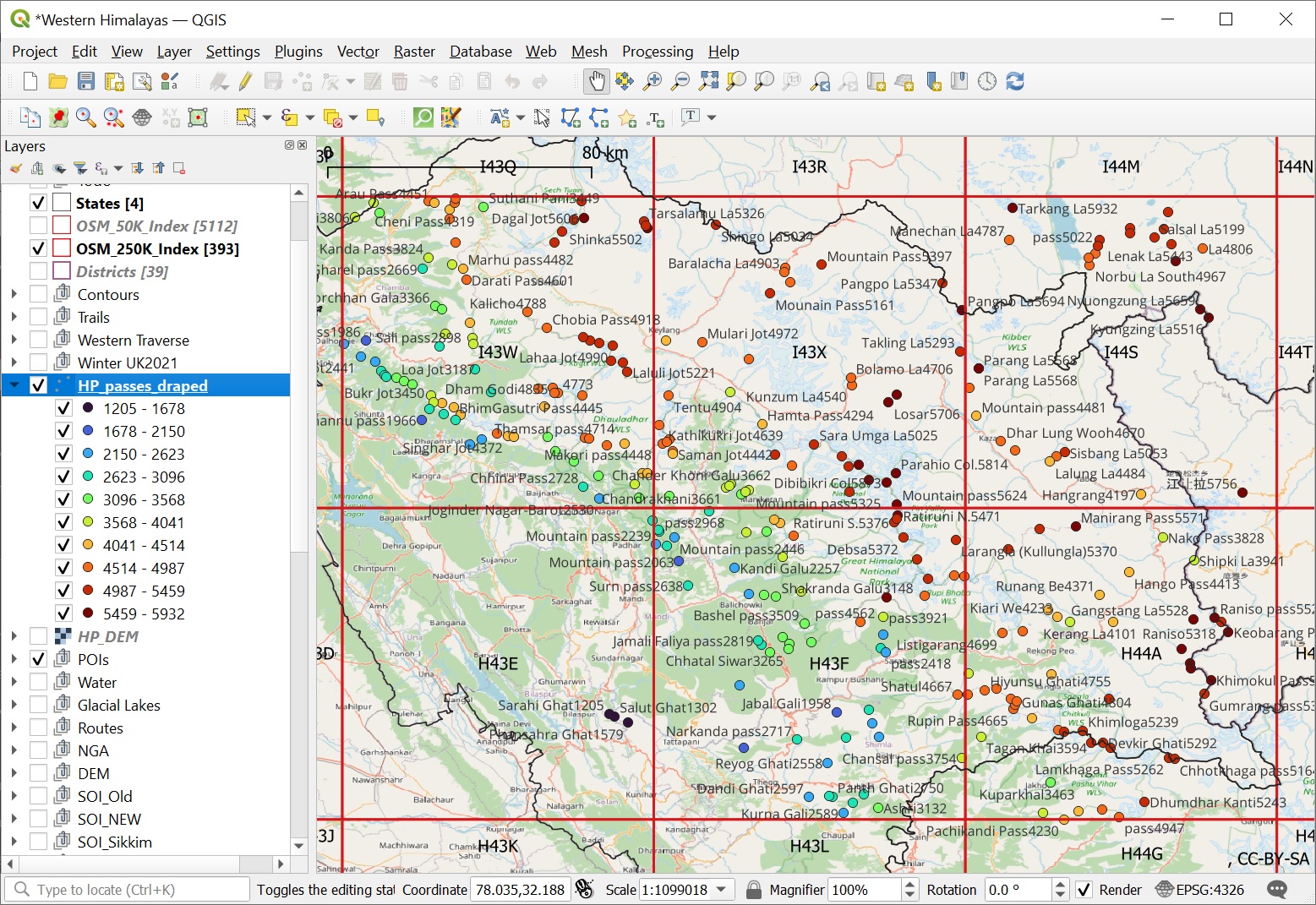Collapse the HP_passes_draped layer legend
This screenshot has height=905, width=1316.
click(14, 385)
